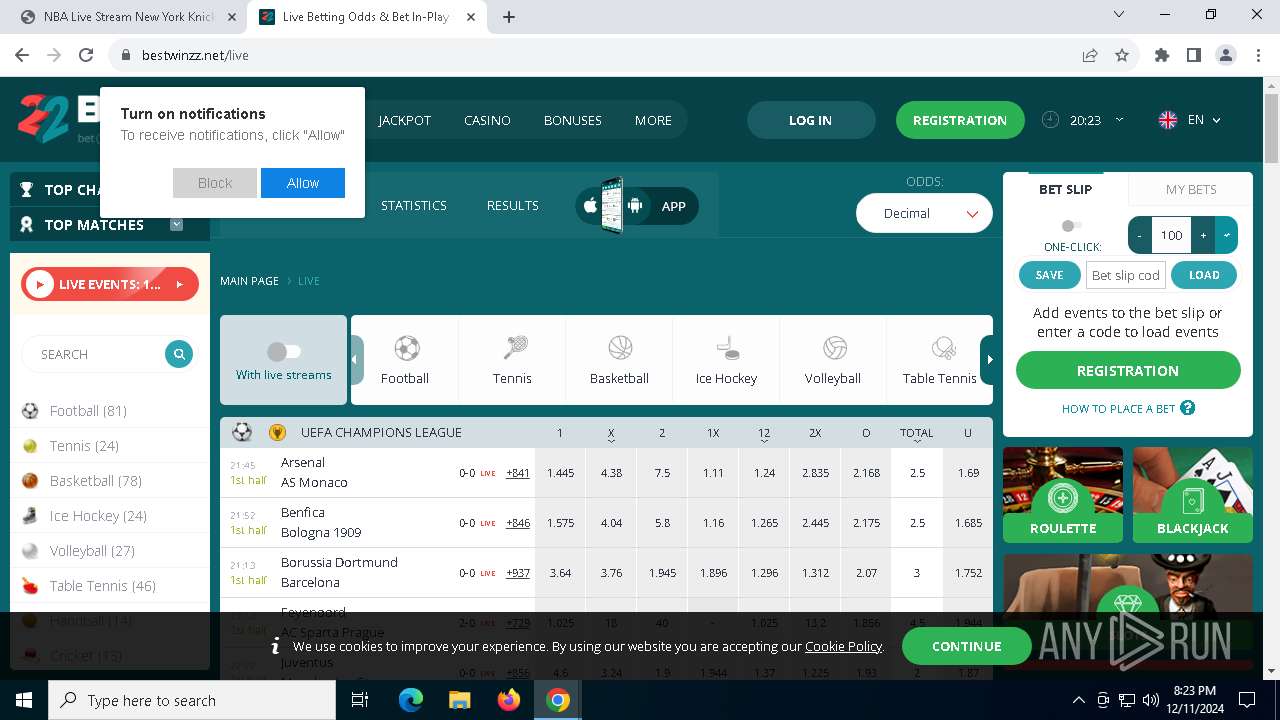The width and height of the screenshot is (1280, 720).
Task: Open File Explorer from the taskbar
Action: tap(459, 700)
